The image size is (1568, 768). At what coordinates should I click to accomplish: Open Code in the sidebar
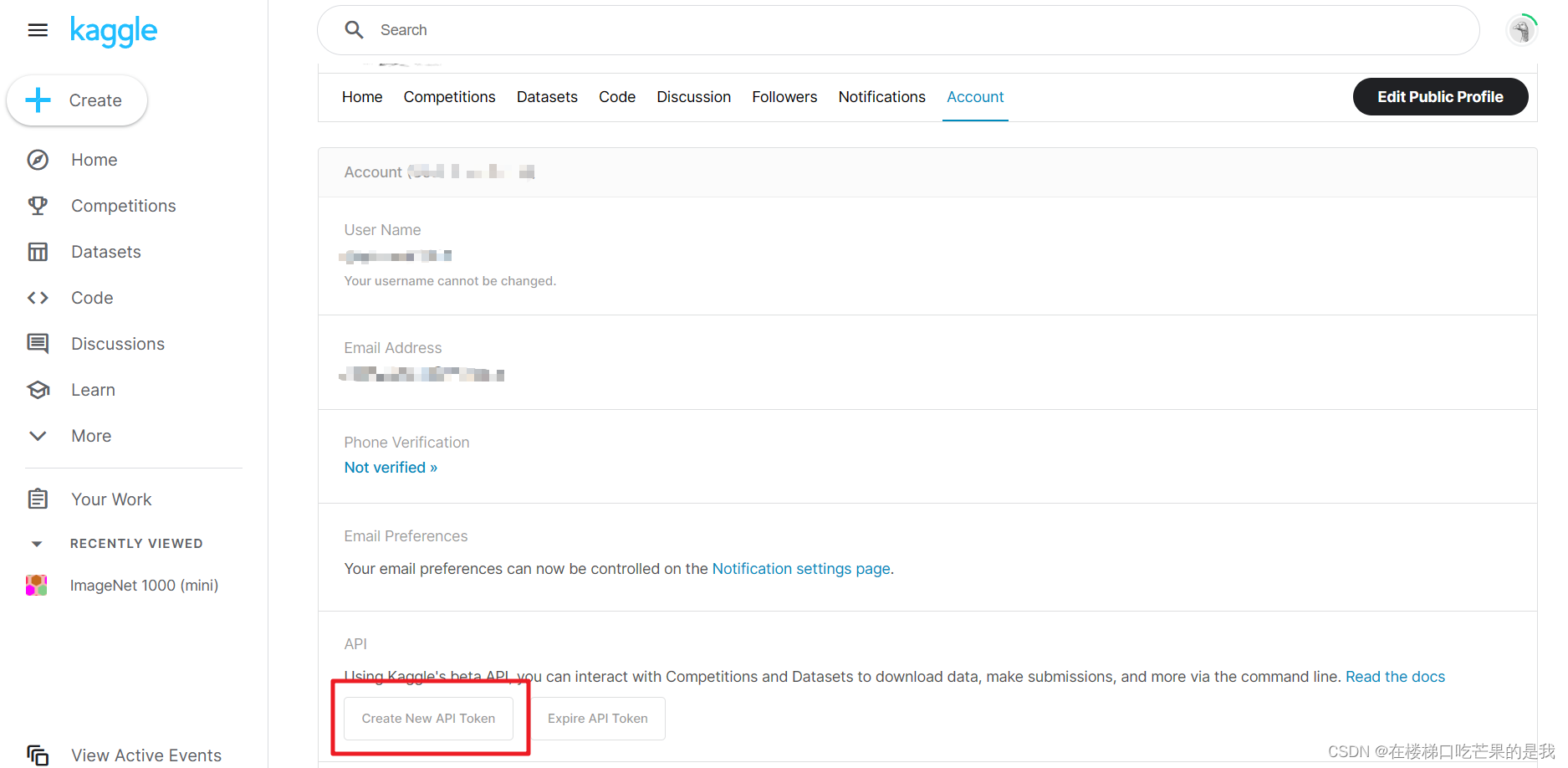92,298
